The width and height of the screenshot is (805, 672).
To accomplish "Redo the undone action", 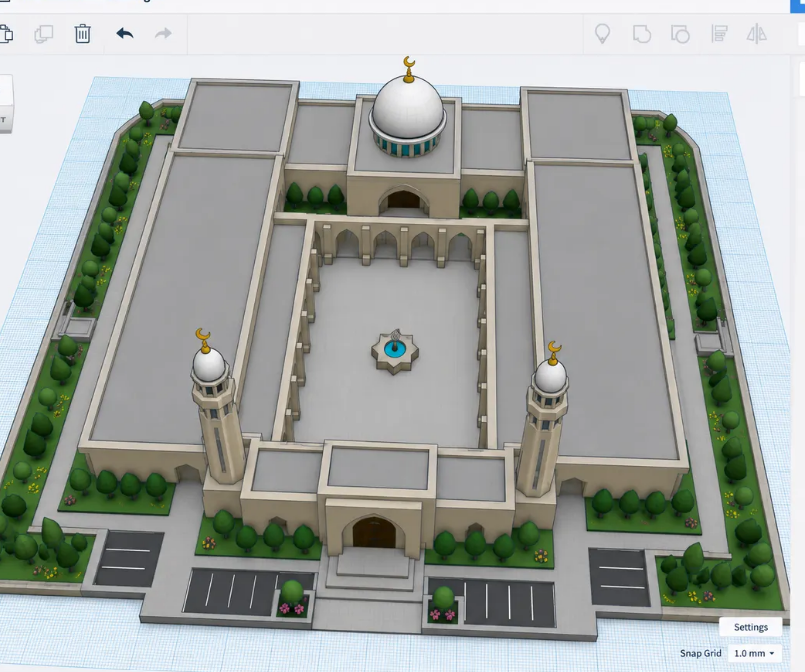I will [163, 34].
